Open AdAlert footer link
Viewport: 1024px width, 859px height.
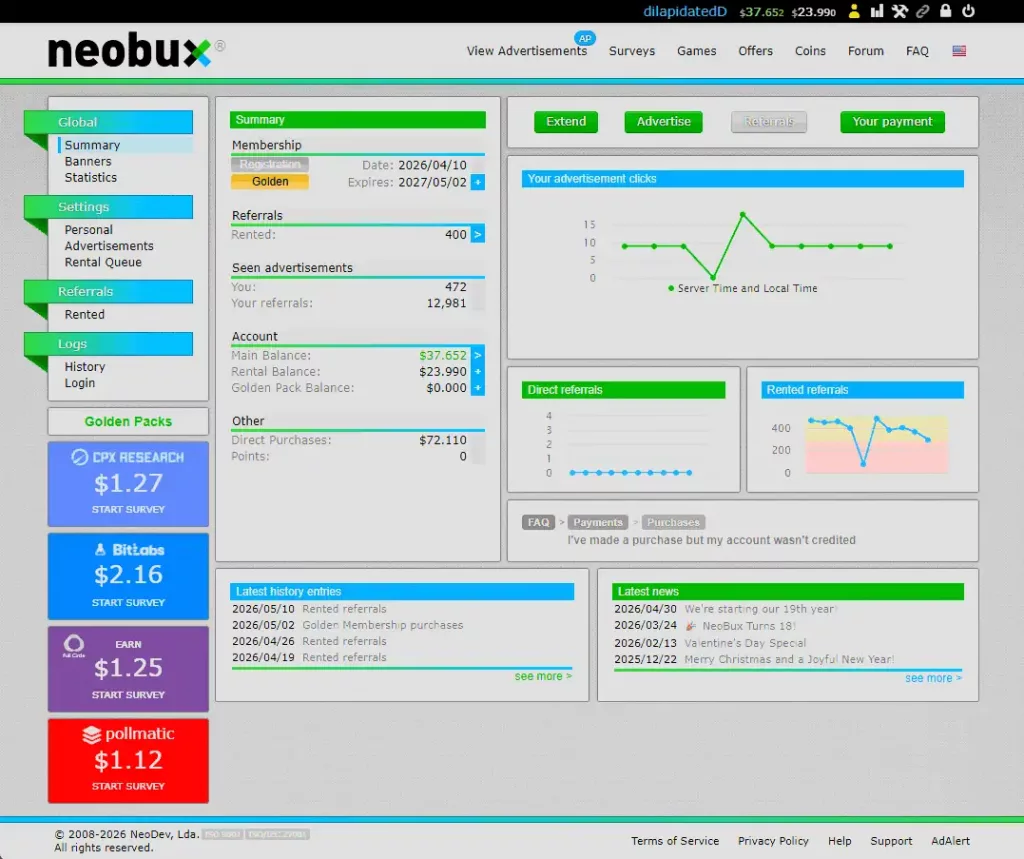[950, 841]
